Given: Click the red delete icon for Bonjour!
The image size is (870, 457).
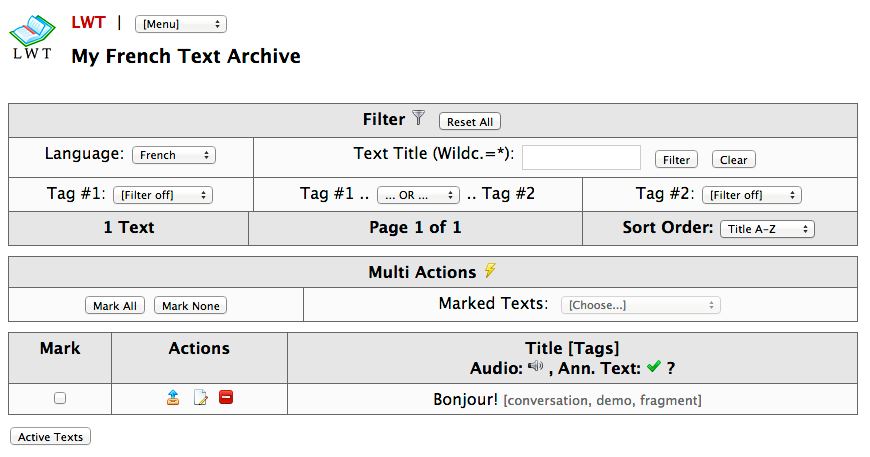Looking at the screenshot, I should point(226,398).
